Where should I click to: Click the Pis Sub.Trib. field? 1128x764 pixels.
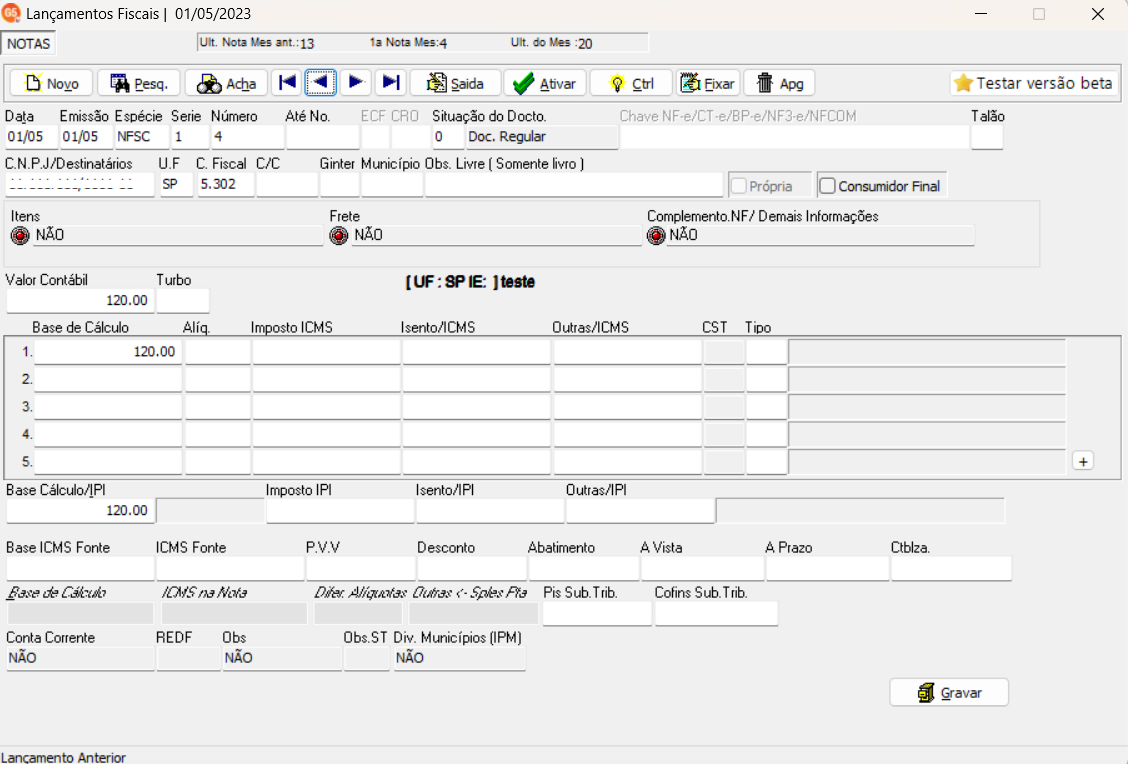tap(597, 614)
